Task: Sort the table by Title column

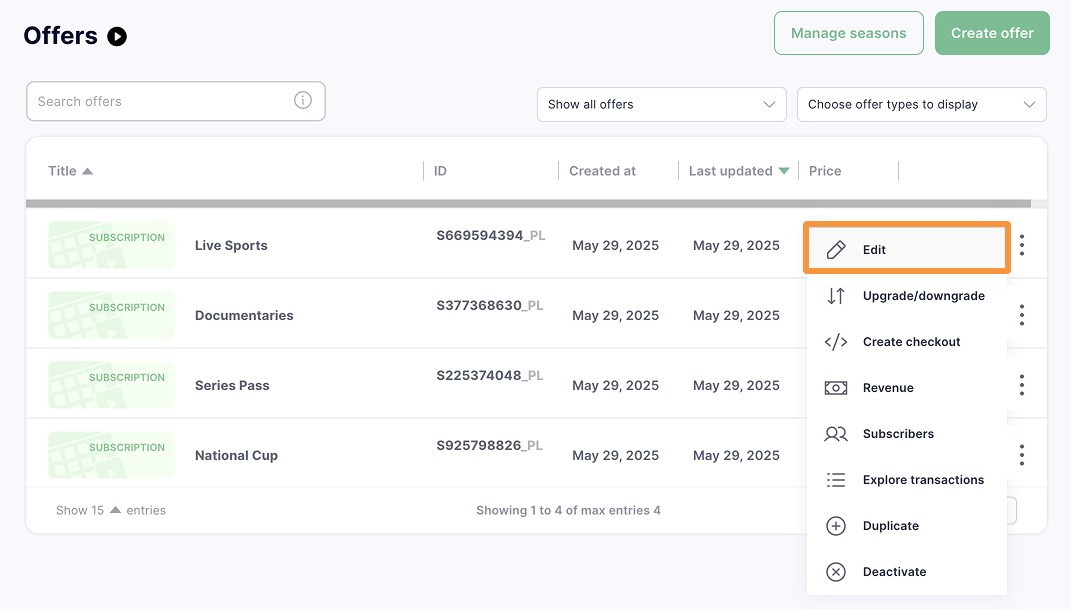Action: click(x=70, y=171)
